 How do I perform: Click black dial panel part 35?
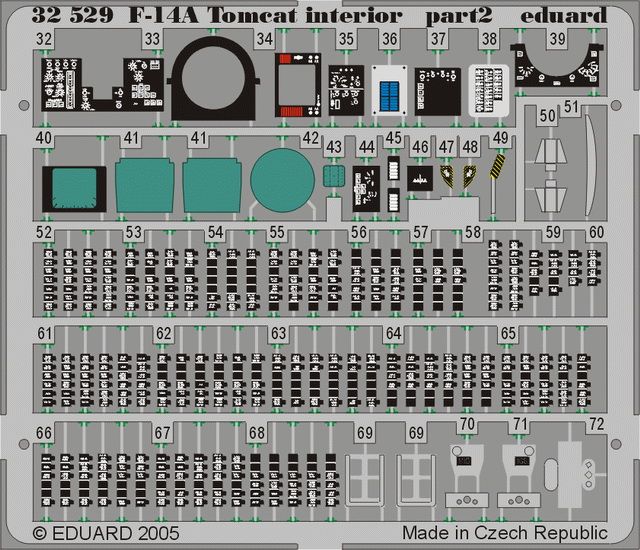(347, 87)
